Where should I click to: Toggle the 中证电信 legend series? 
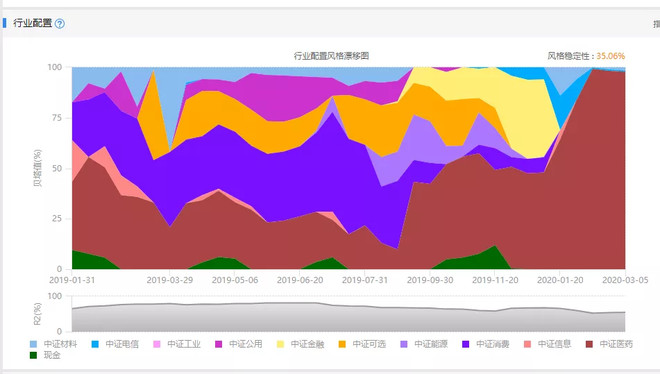115,344
